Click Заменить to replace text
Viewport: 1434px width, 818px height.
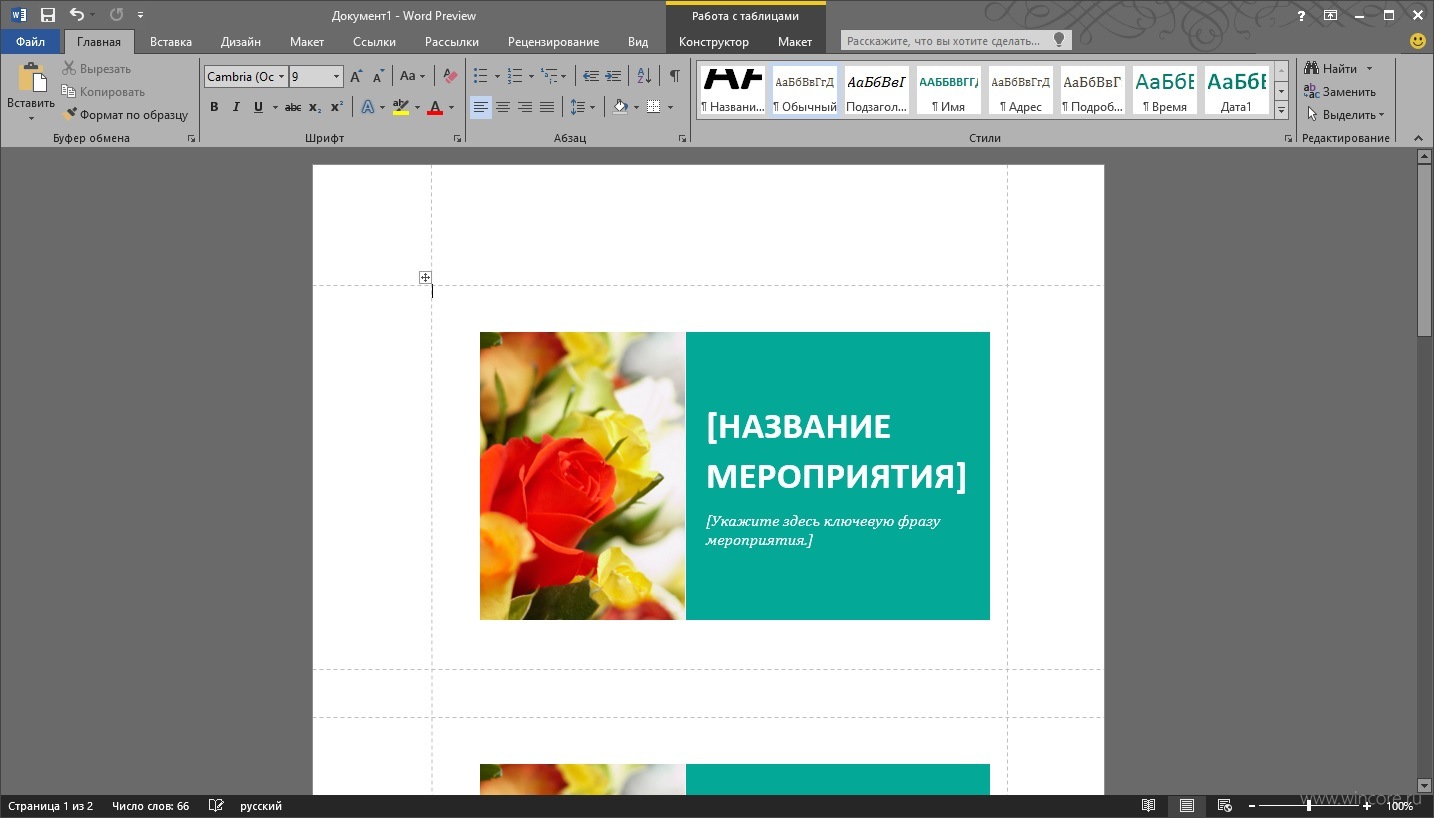[1340, 92]
